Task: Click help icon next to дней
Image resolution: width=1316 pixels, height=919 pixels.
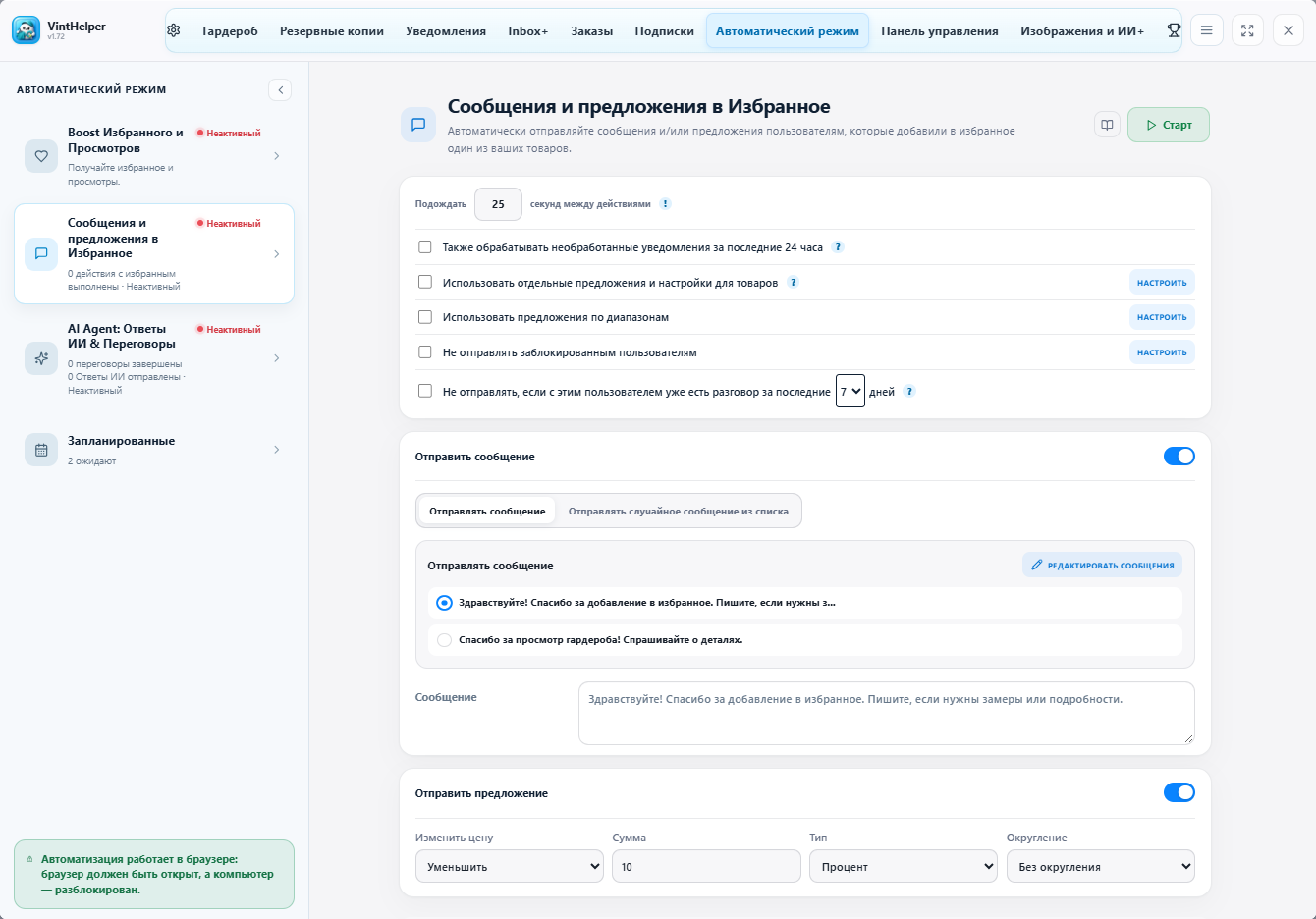Action: click(909, 392)
